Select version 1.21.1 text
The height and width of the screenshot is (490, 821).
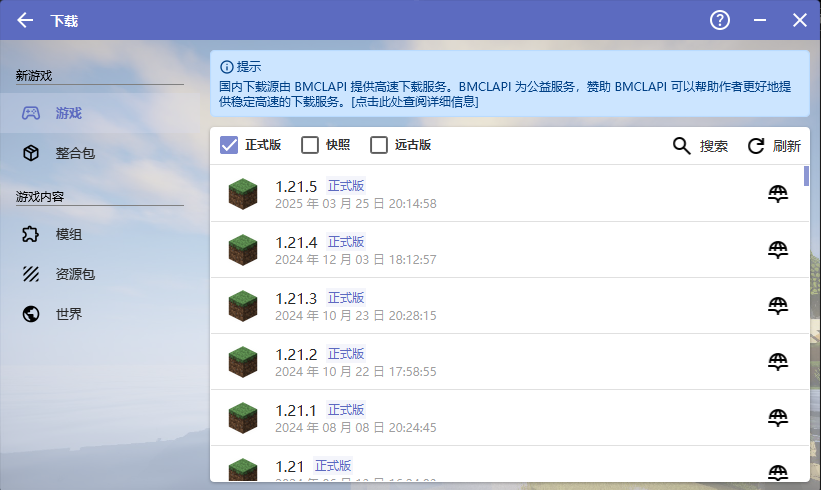296,410
